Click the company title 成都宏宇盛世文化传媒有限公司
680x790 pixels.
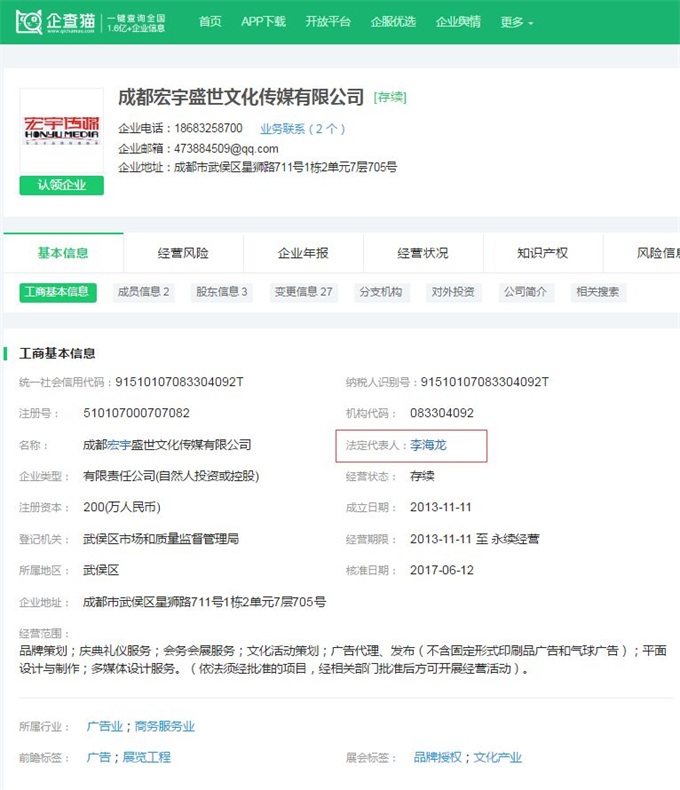pyautogui.click(x=241, y=97)
